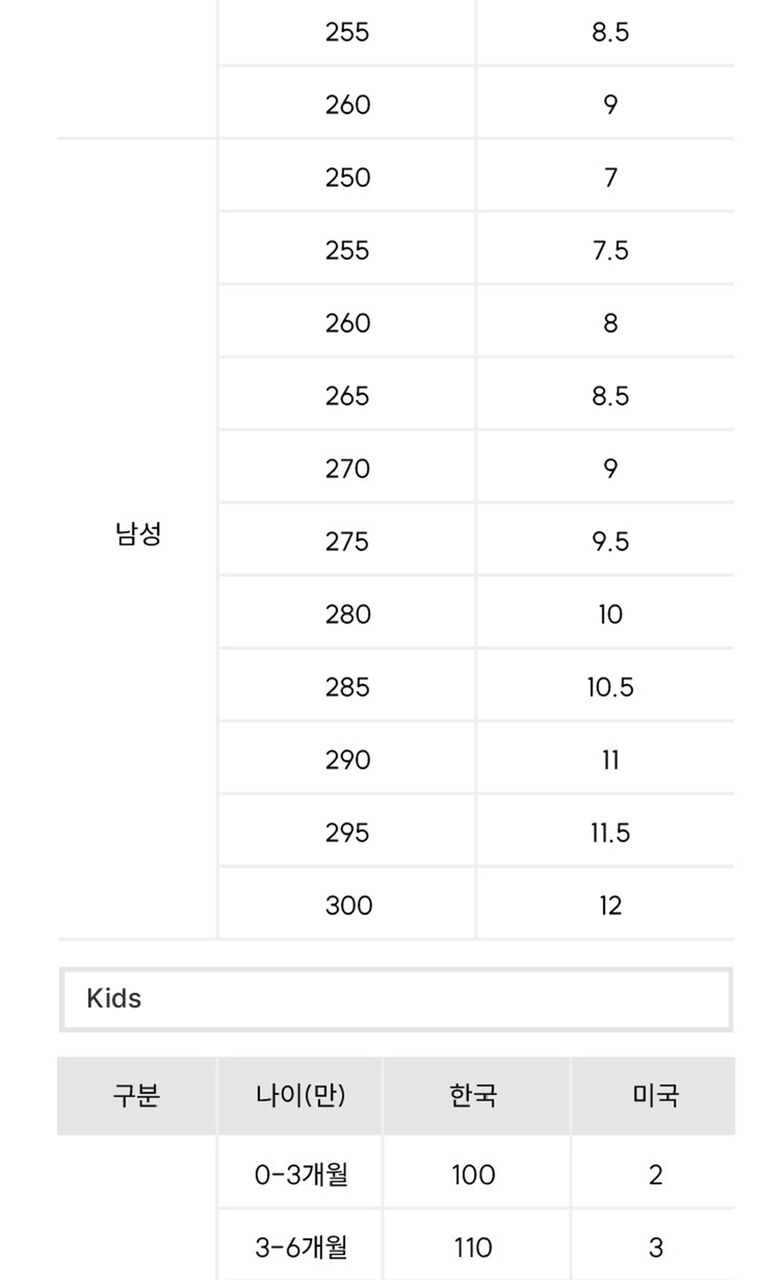Click the US size 12 cell
Image resolution: width=780 pixels, height=1280 pixels.
point(610,906)
